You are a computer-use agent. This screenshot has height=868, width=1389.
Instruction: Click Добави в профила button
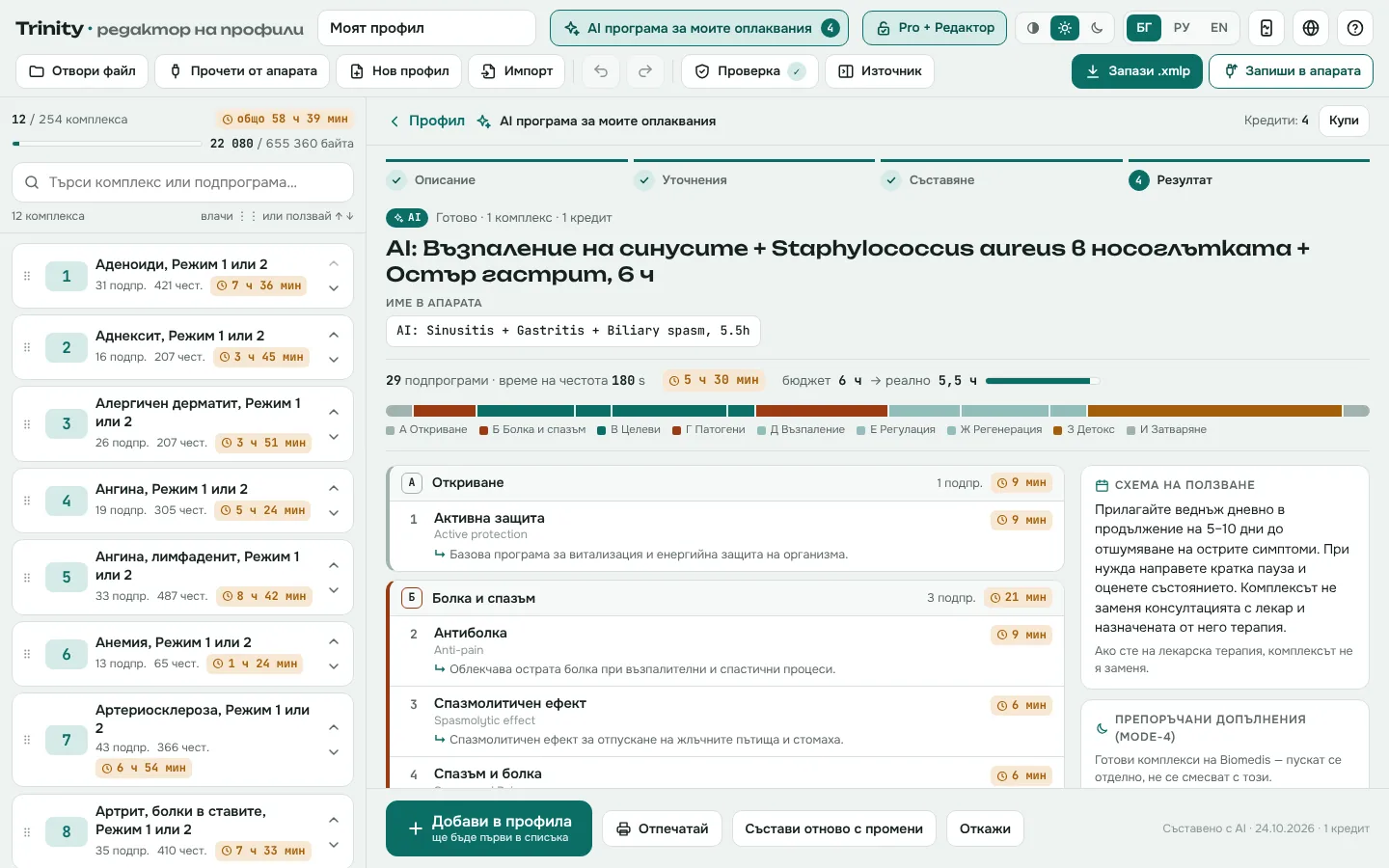489,828
